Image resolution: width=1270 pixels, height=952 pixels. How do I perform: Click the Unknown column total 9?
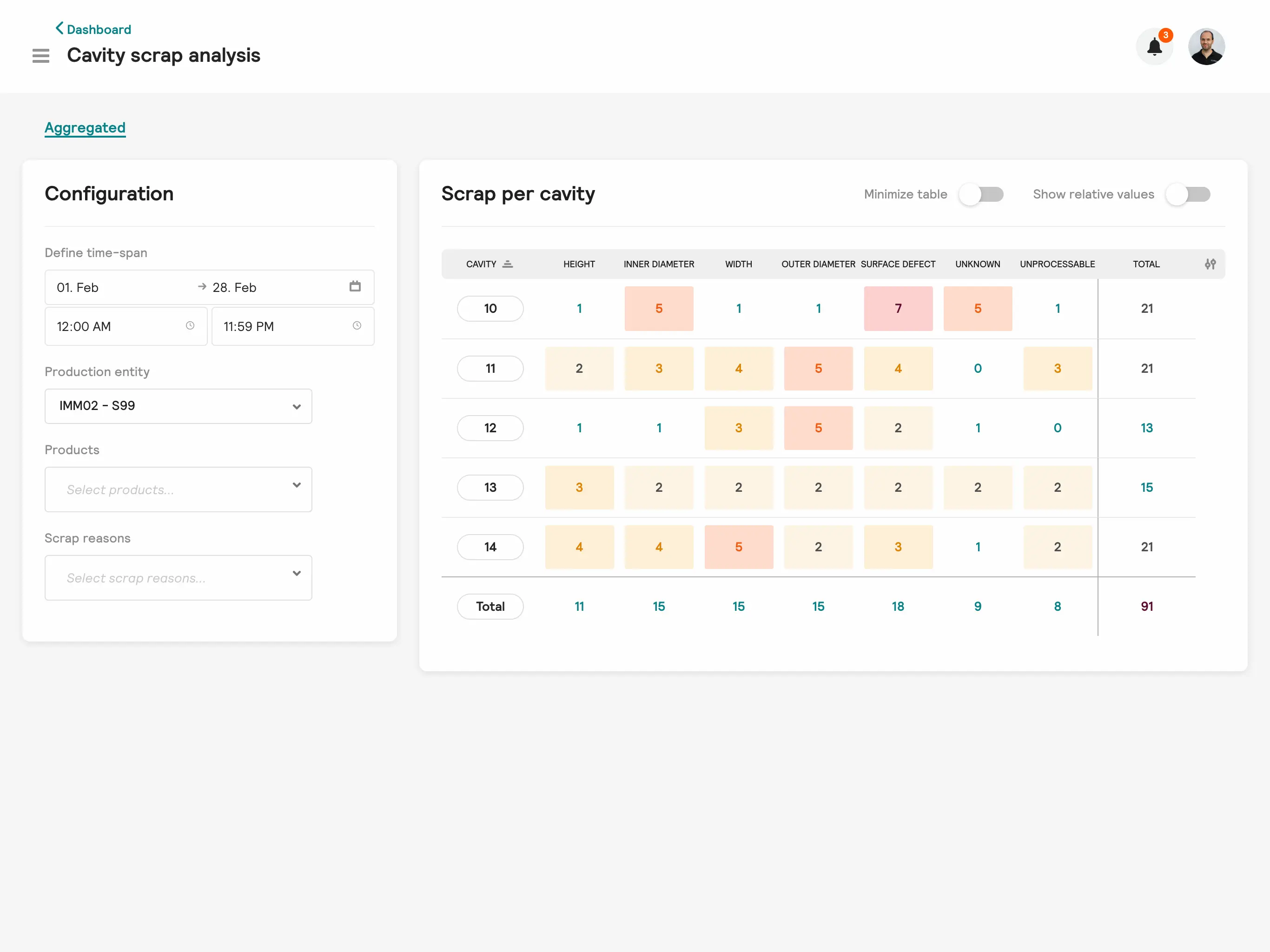coord(978,606)
